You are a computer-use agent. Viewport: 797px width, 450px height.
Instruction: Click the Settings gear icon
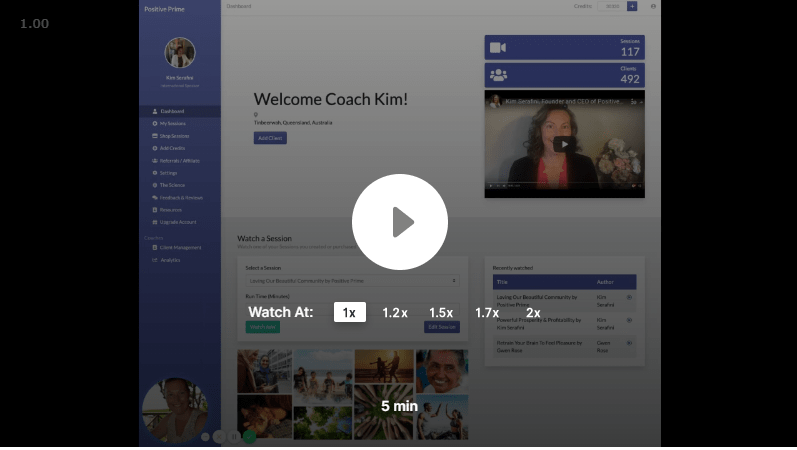pyautogui.click(x=155, y=173)
